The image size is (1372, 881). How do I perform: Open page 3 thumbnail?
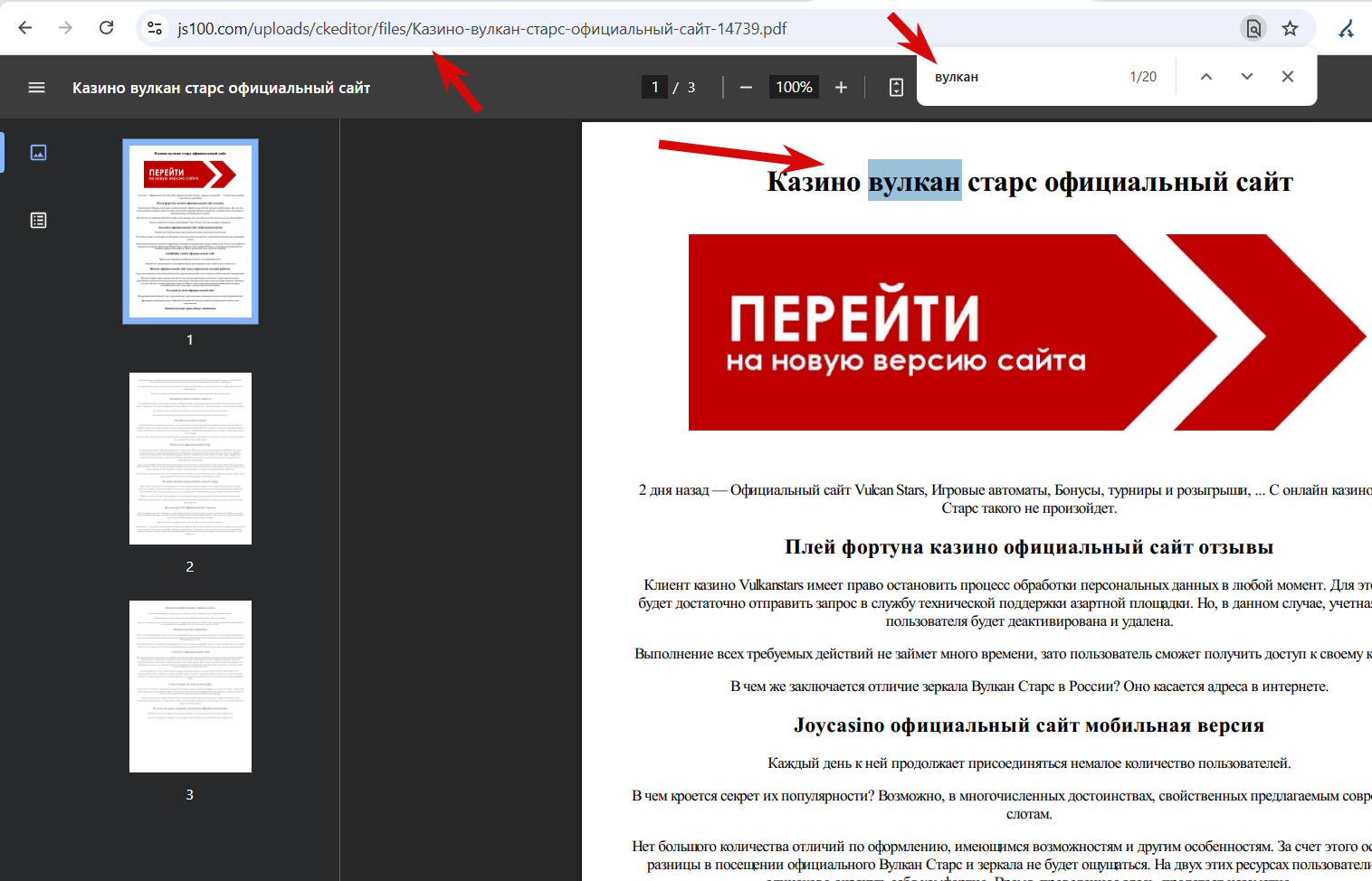(x=190, y=687)
